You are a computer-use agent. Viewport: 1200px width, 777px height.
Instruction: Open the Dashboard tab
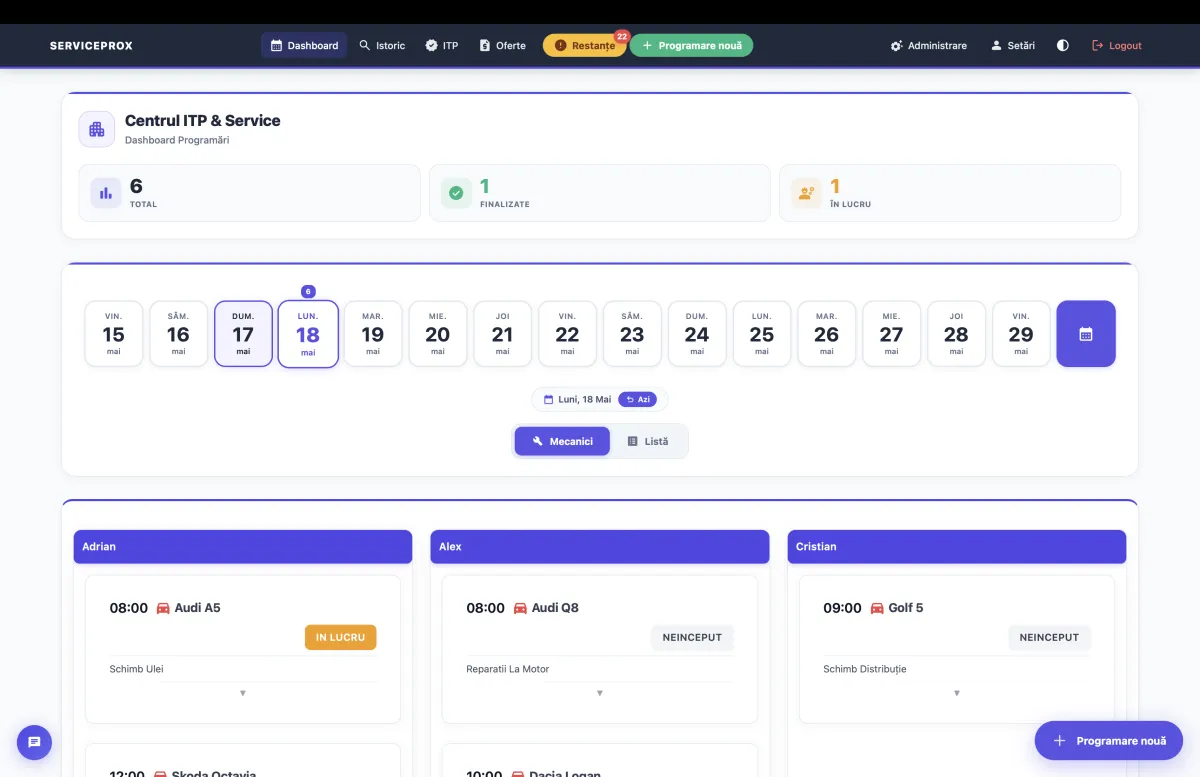pos(304,45)
